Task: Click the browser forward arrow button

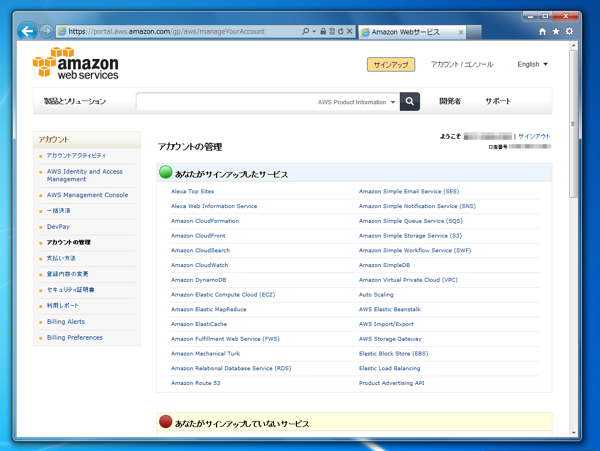Action: coord(46,31)
